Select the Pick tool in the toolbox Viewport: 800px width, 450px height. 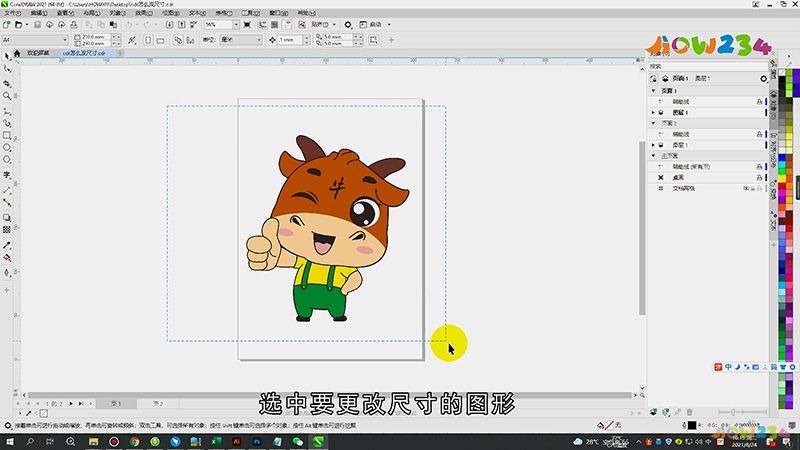click(x=7, y=56)
